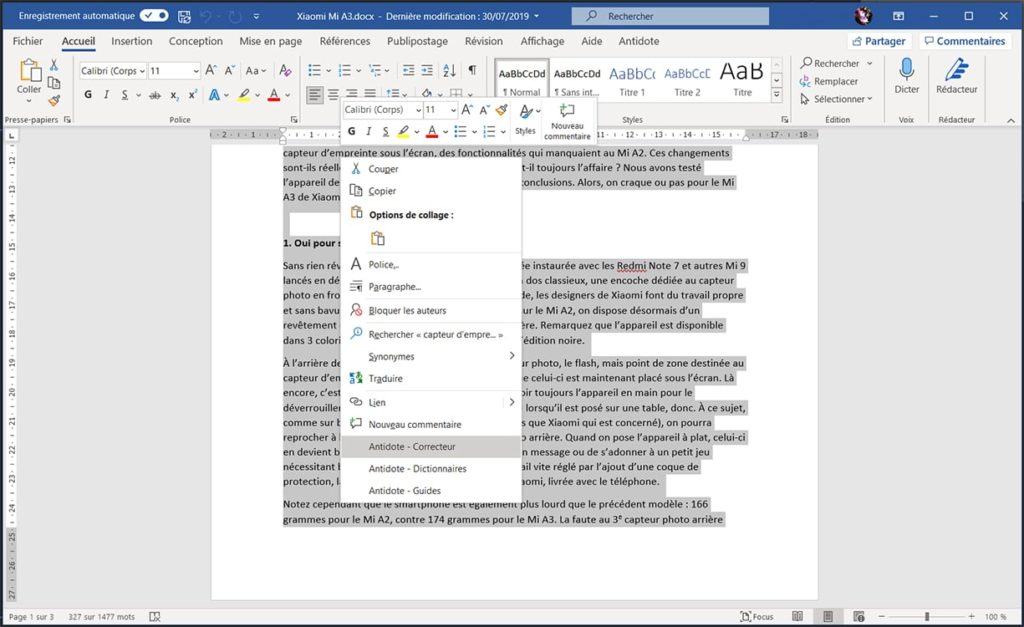The image size is (1024, 627).
Task: Click the Partager button
Action: pos(879,41)
